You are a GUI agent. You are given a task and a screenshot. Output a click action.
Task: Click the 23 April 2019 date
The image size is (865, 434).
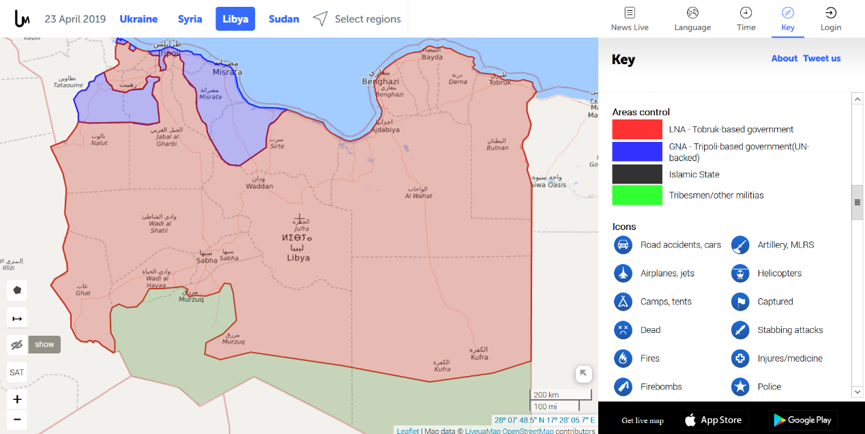coord(75,19)
